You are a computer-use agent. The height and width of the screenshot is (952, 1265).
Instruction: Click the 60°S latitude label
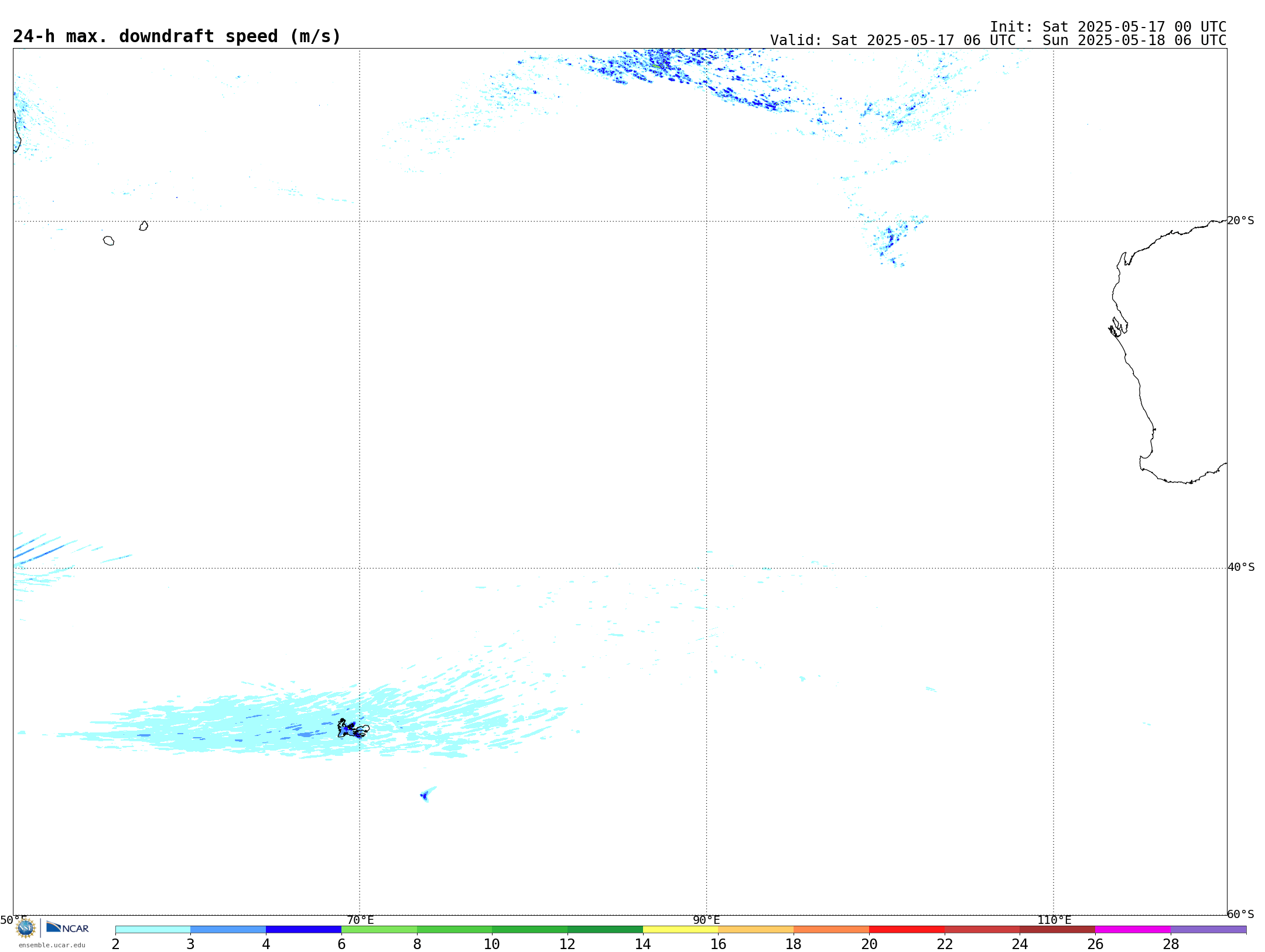coord(1240,914)
